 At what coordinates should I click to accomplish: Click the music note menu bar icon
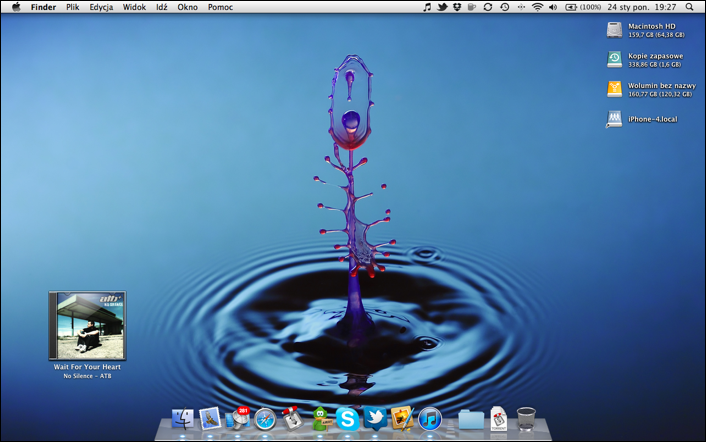coord(427,7)
